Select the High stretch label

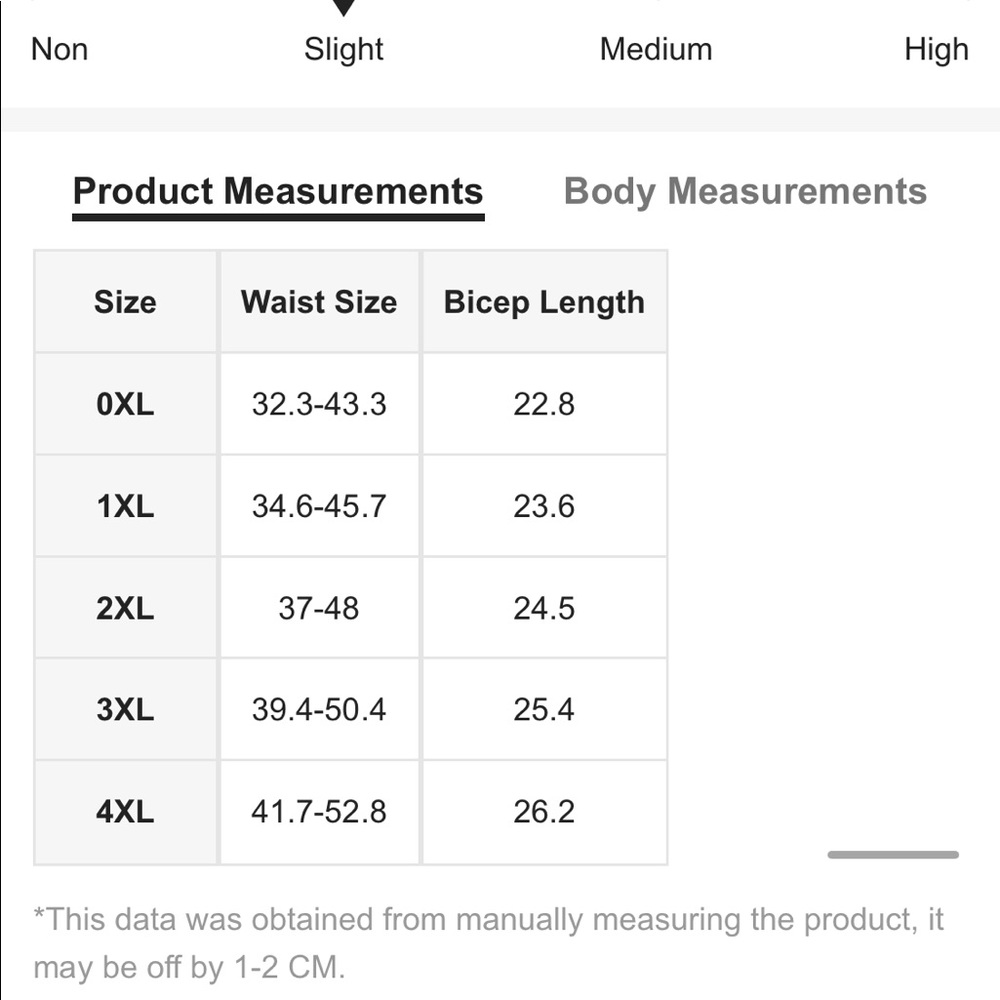coord(936,49)
